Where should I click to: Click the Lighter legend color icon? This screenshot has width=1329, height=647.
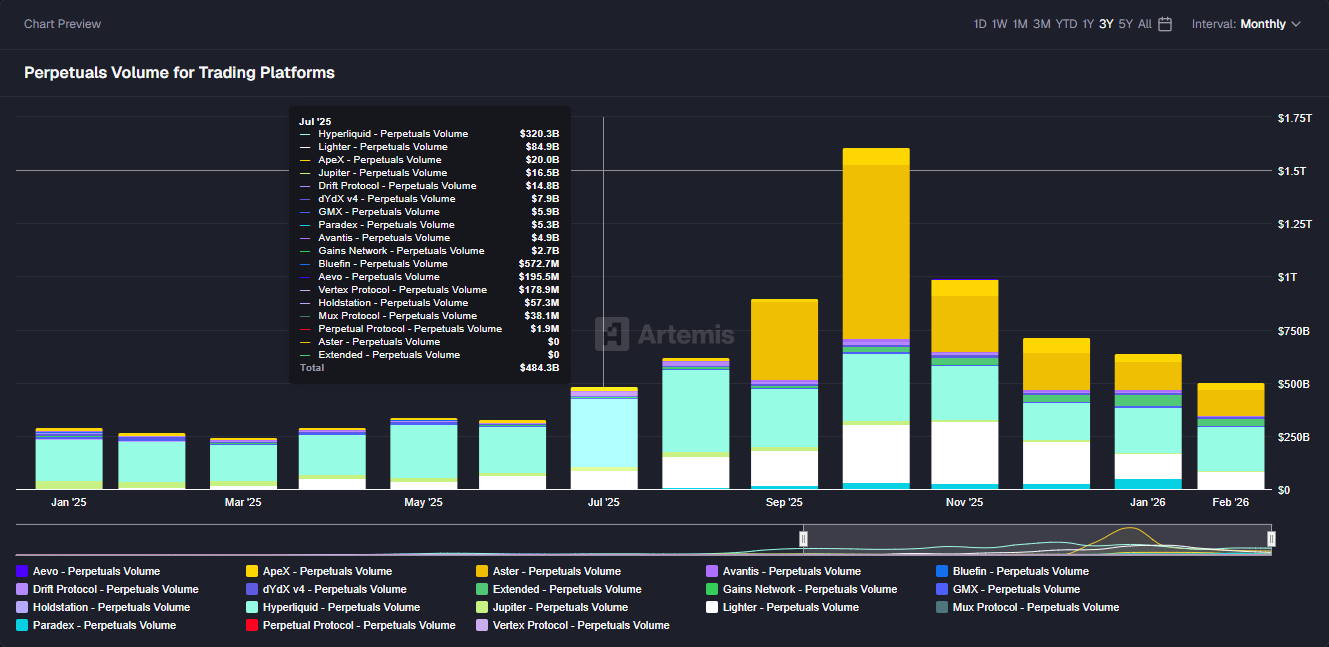(712, 608)
